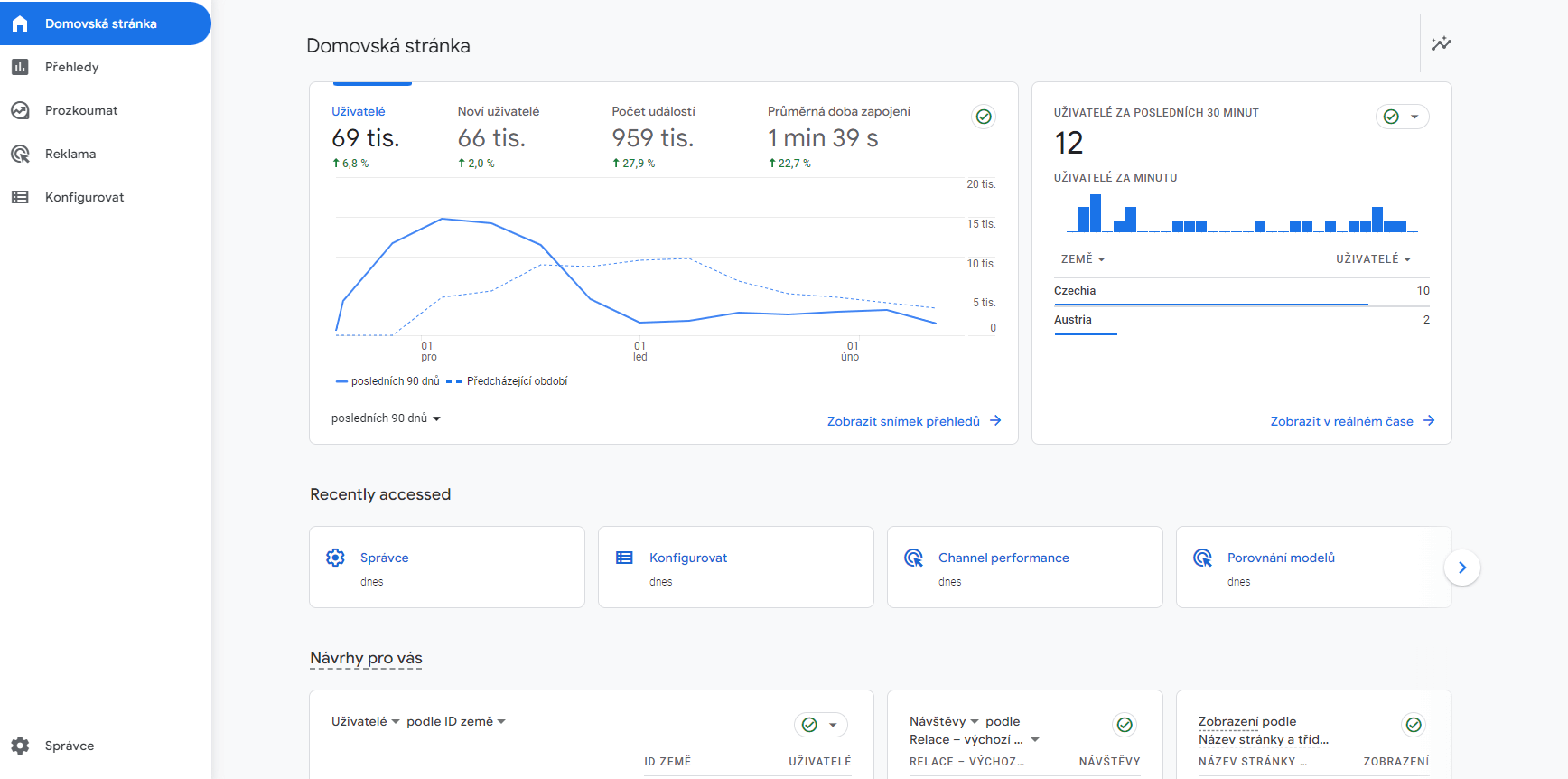This screenshot has height=779, width=1568.
Task: Click the Návrhy pro vás heading
Action: pyautogui.click(x=366, y=658)
